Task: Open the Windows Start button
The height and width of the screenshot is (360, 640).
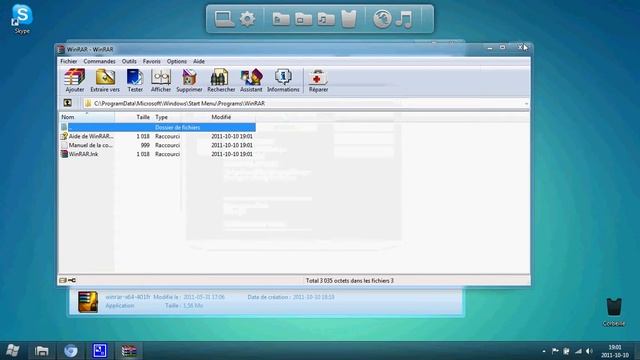Action: tap(13, 351)
